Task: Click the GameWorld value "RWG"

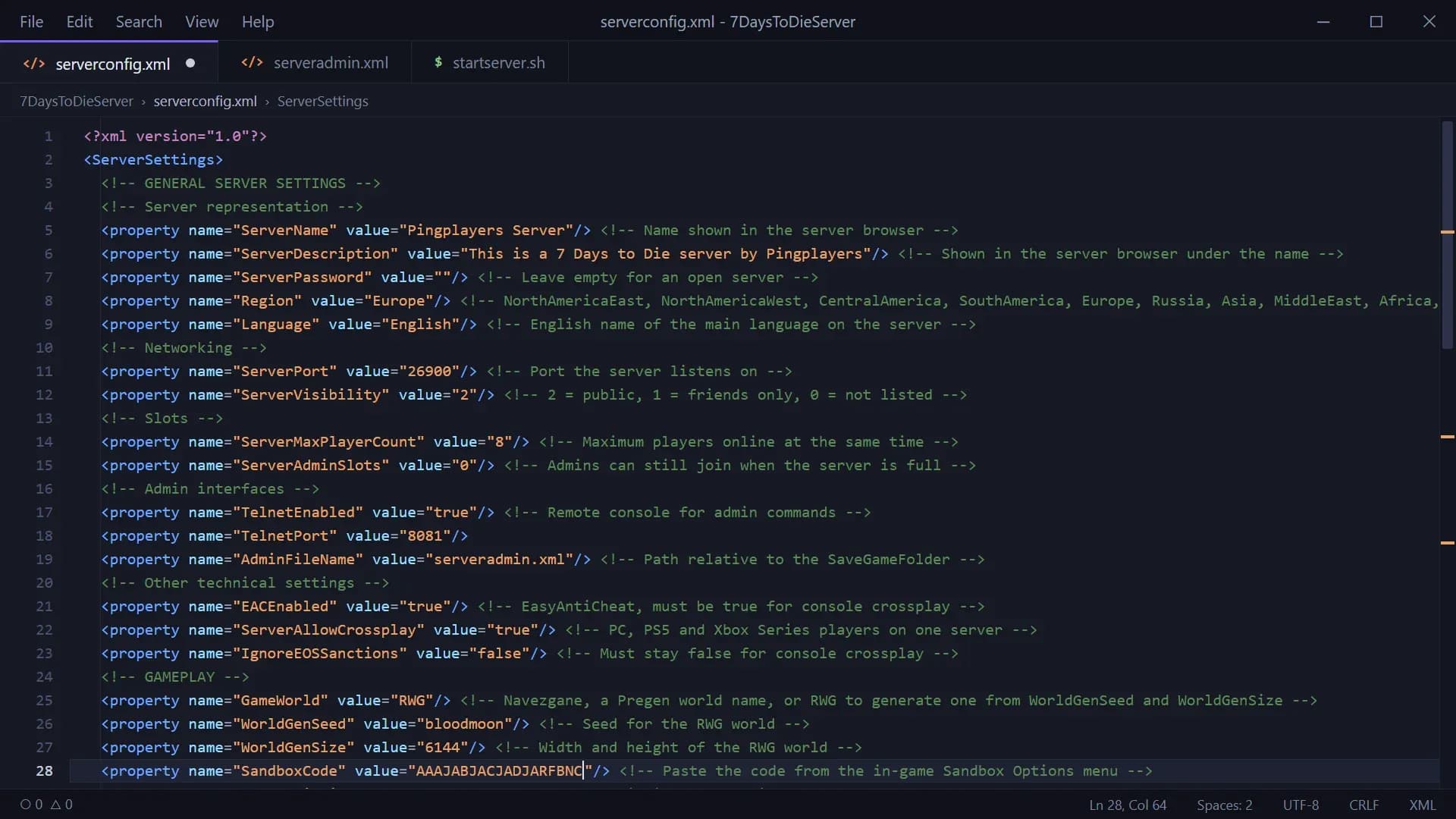Action: pyautogui.click(x=412, y=700)
